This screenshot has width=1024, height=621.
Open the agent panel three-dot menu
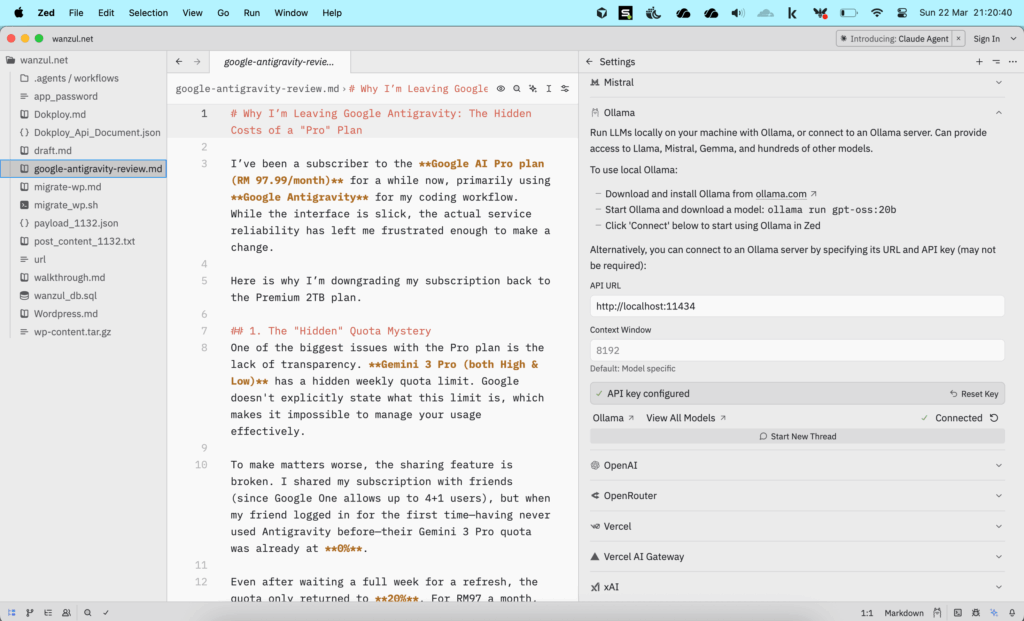1012,62
